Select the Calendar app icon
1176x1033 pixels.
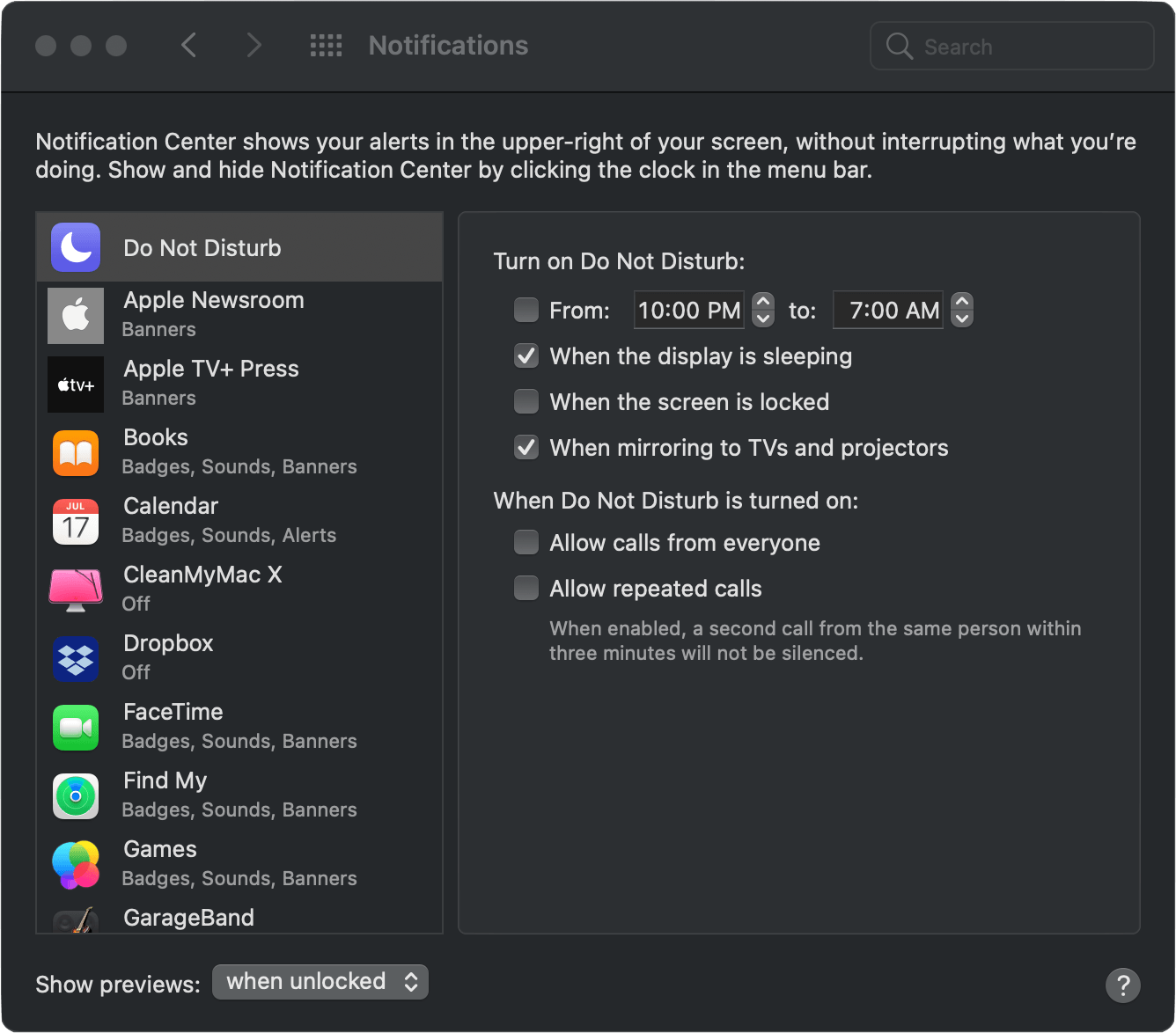(x=76, y=522)
